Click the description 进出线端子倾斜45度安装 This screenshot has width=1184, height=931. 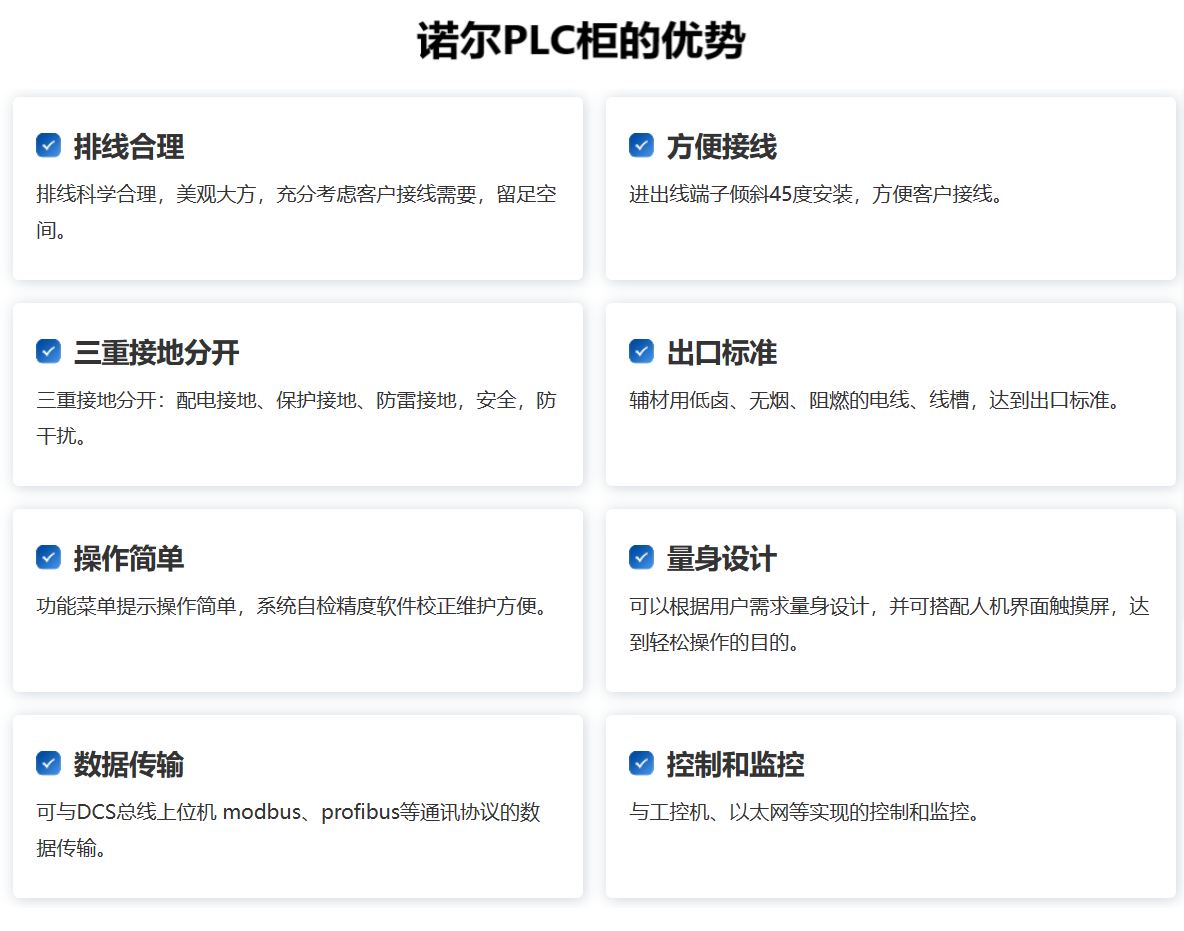pyautogui.click(x=818, y=195)
